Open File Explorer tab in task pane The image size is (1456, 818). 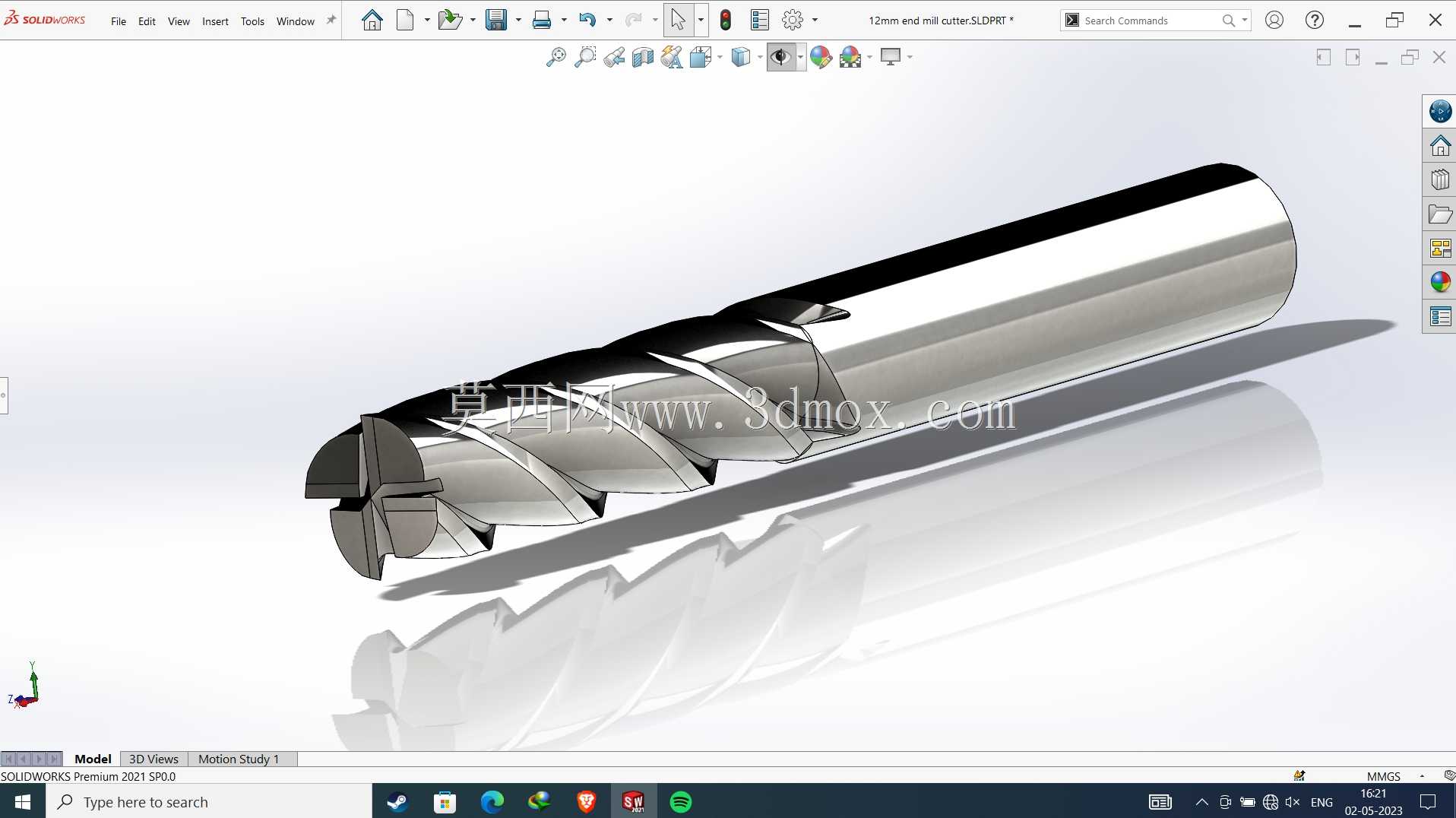pyautogui.click(x=1440, y=214)
